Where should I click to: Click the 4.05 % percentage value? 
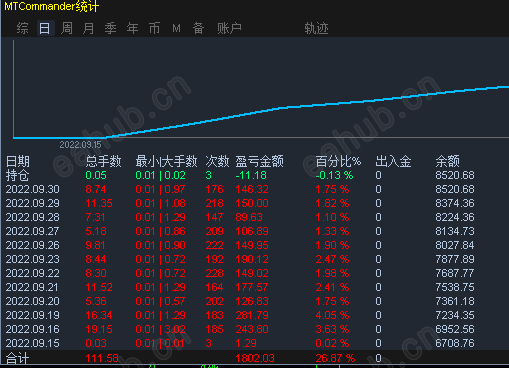[x=332, y=315]
